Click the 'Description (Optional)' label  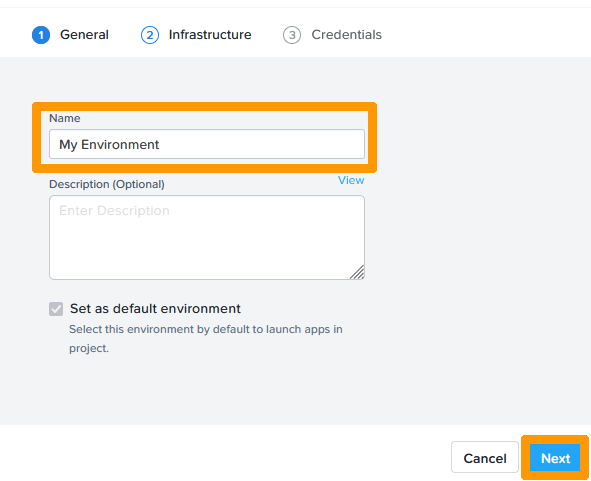coord(107,184)
